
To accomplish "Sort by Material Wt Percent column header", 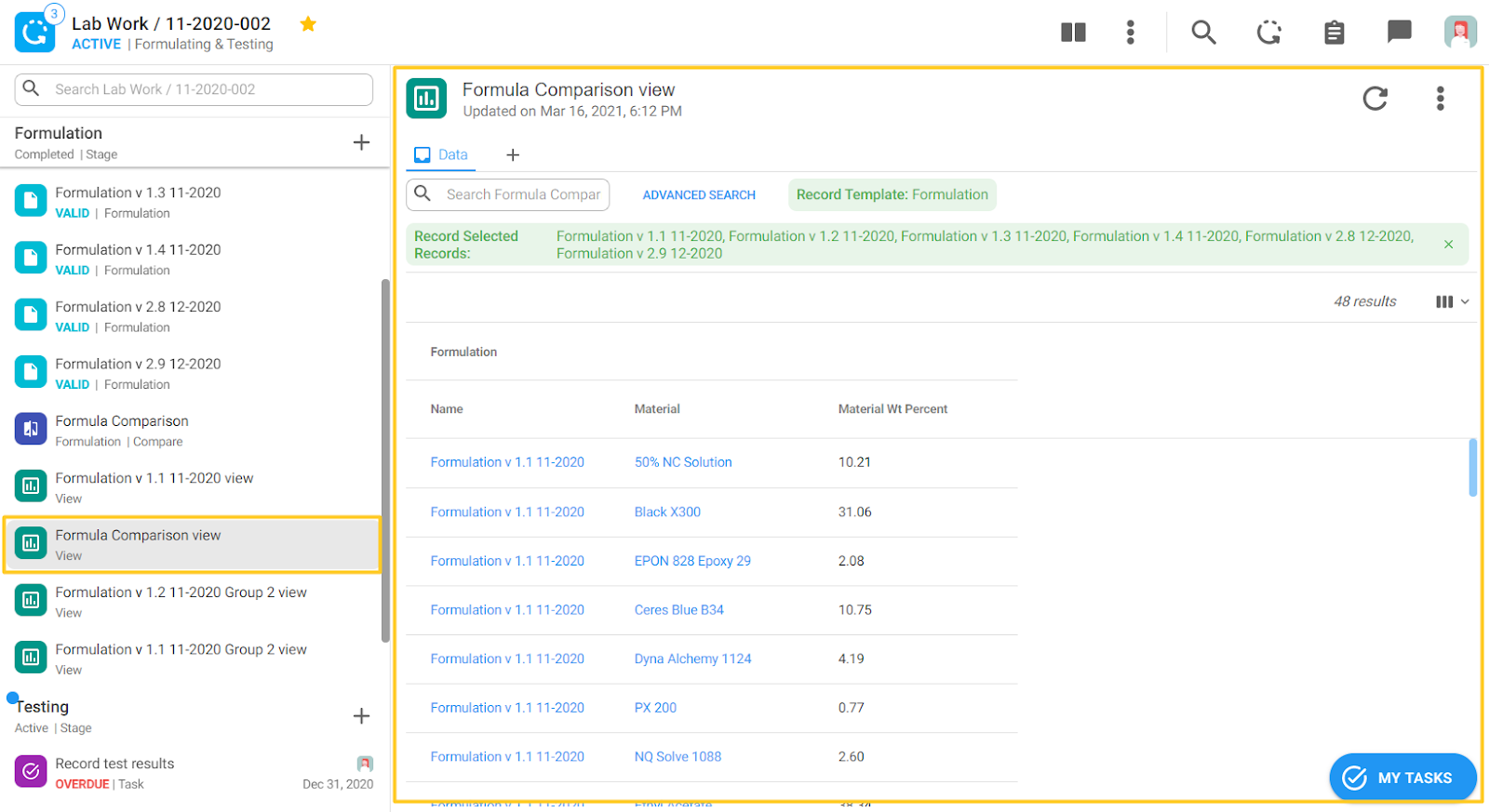I will [892, 409].
